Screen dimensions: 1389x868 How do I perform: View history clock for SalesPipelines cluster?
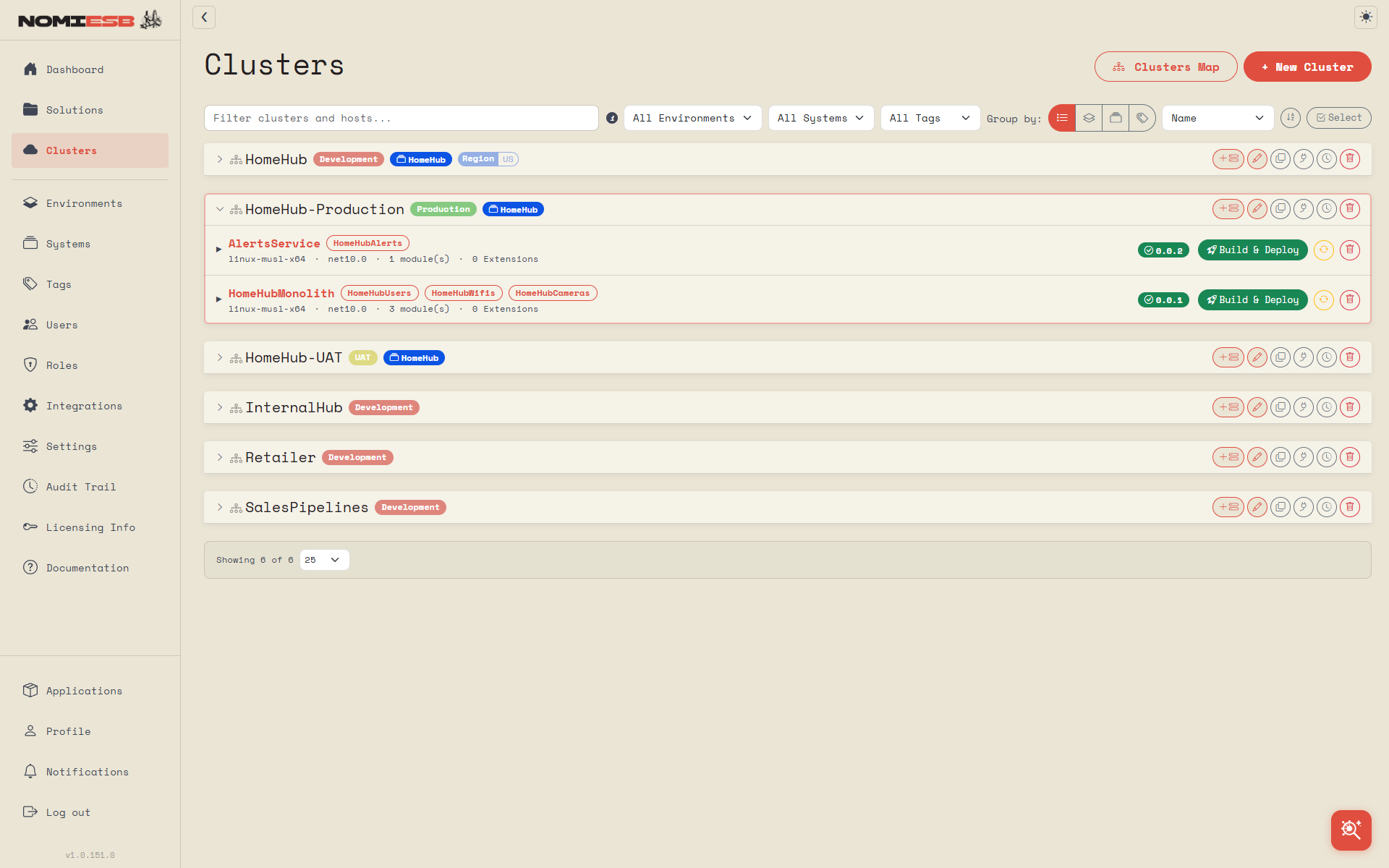[1327, 507]
